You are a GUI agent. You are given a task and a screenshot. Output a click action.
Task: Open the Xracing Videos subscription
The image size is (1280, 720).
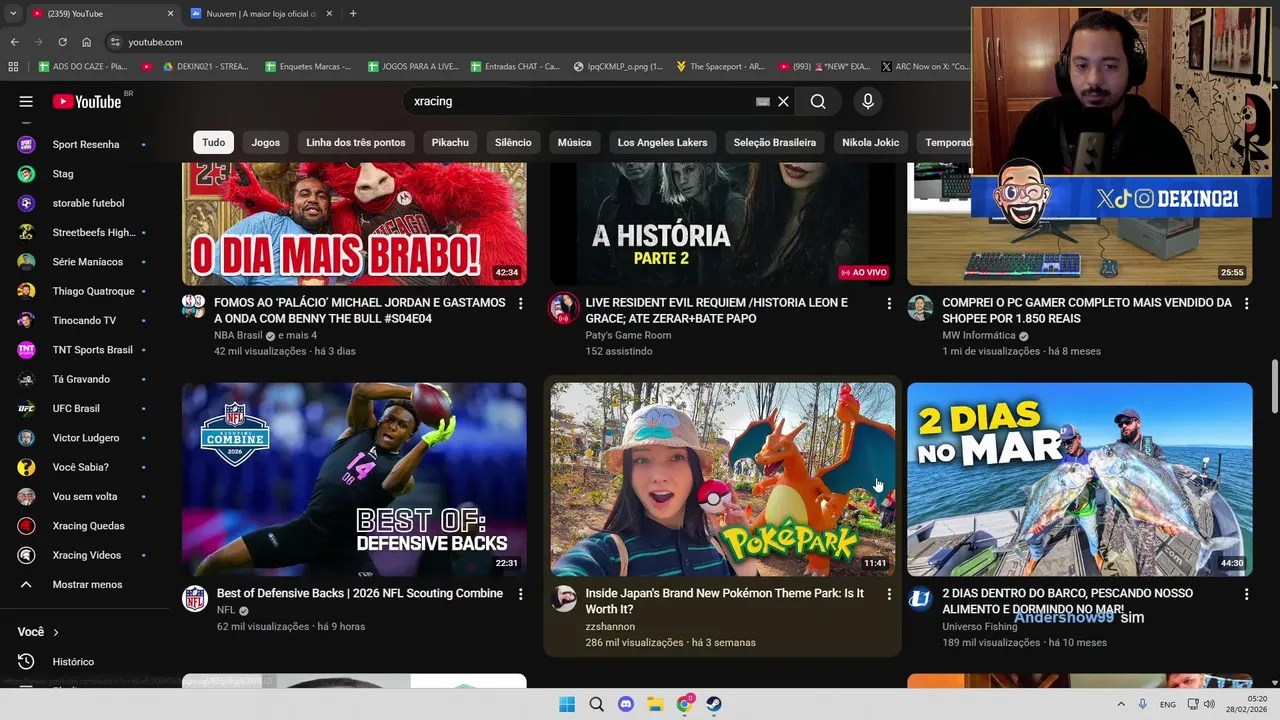pos(85,555)
